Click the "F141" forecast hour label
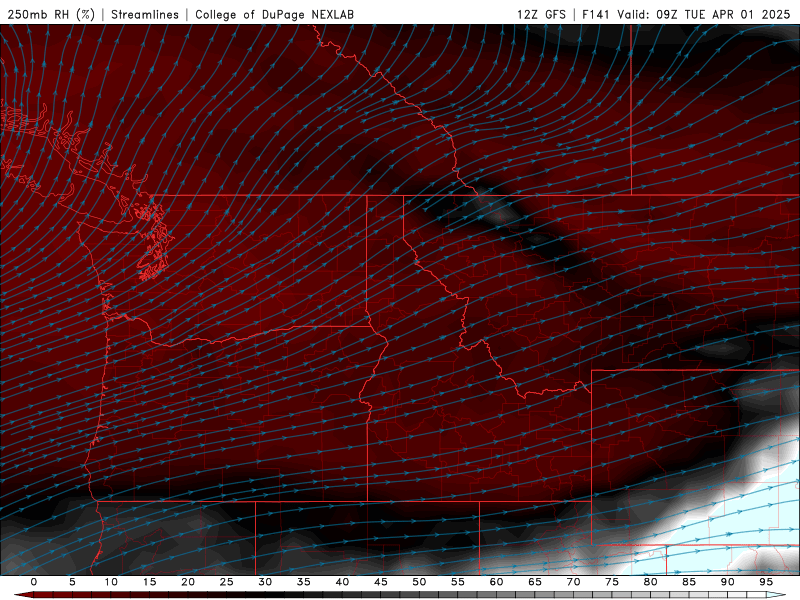Screen dimensions: 800x600 point(595,14)
